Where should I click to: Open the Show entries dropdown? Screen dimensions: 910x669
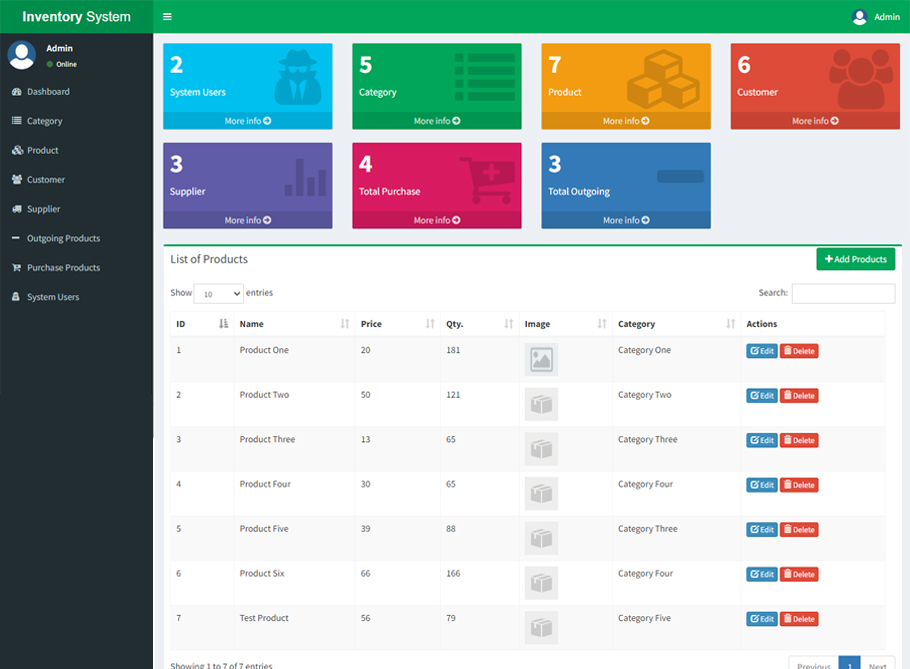[219, 292]
